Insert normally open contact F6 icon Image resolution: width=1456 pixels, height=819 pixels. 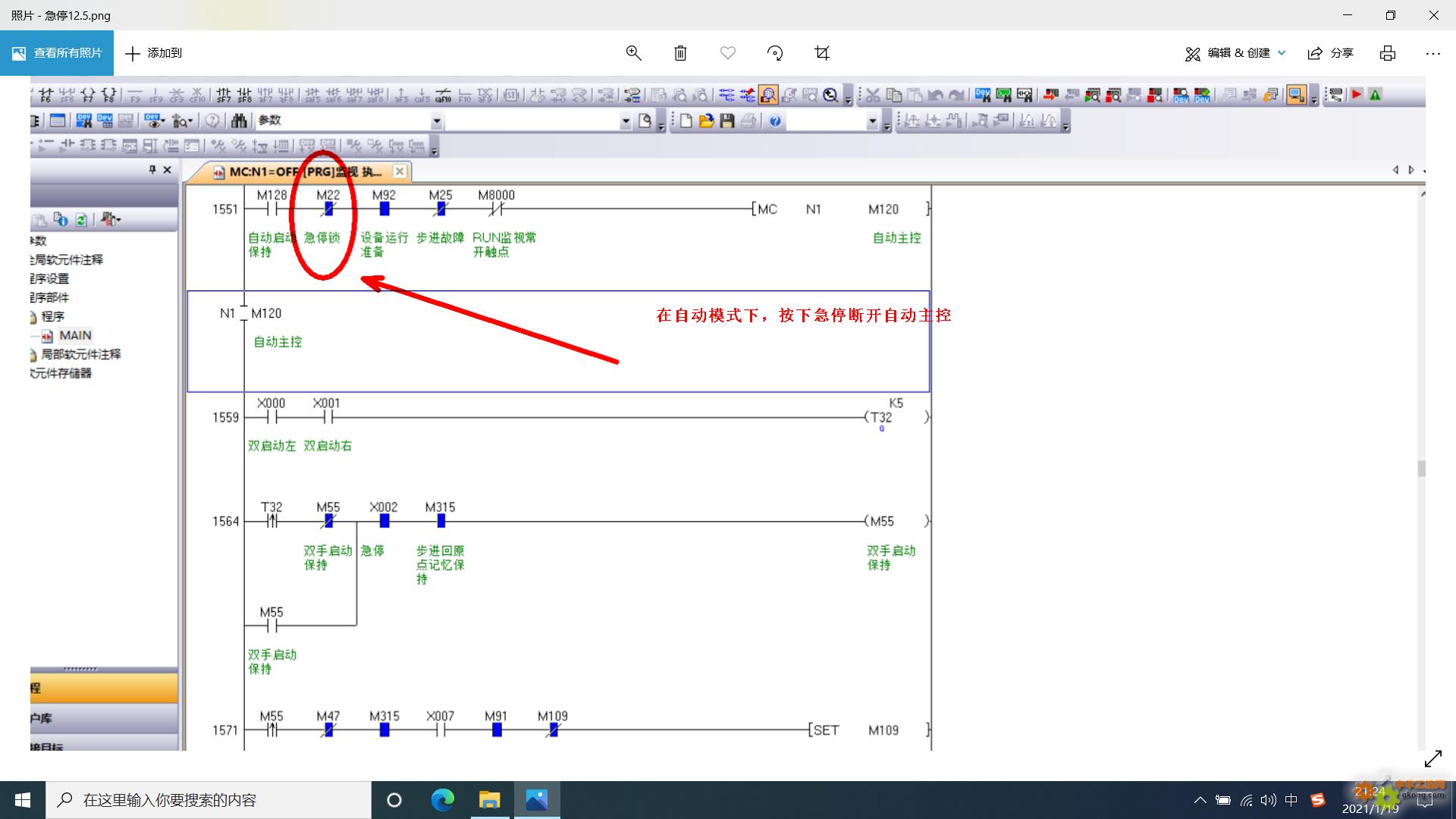45,95
